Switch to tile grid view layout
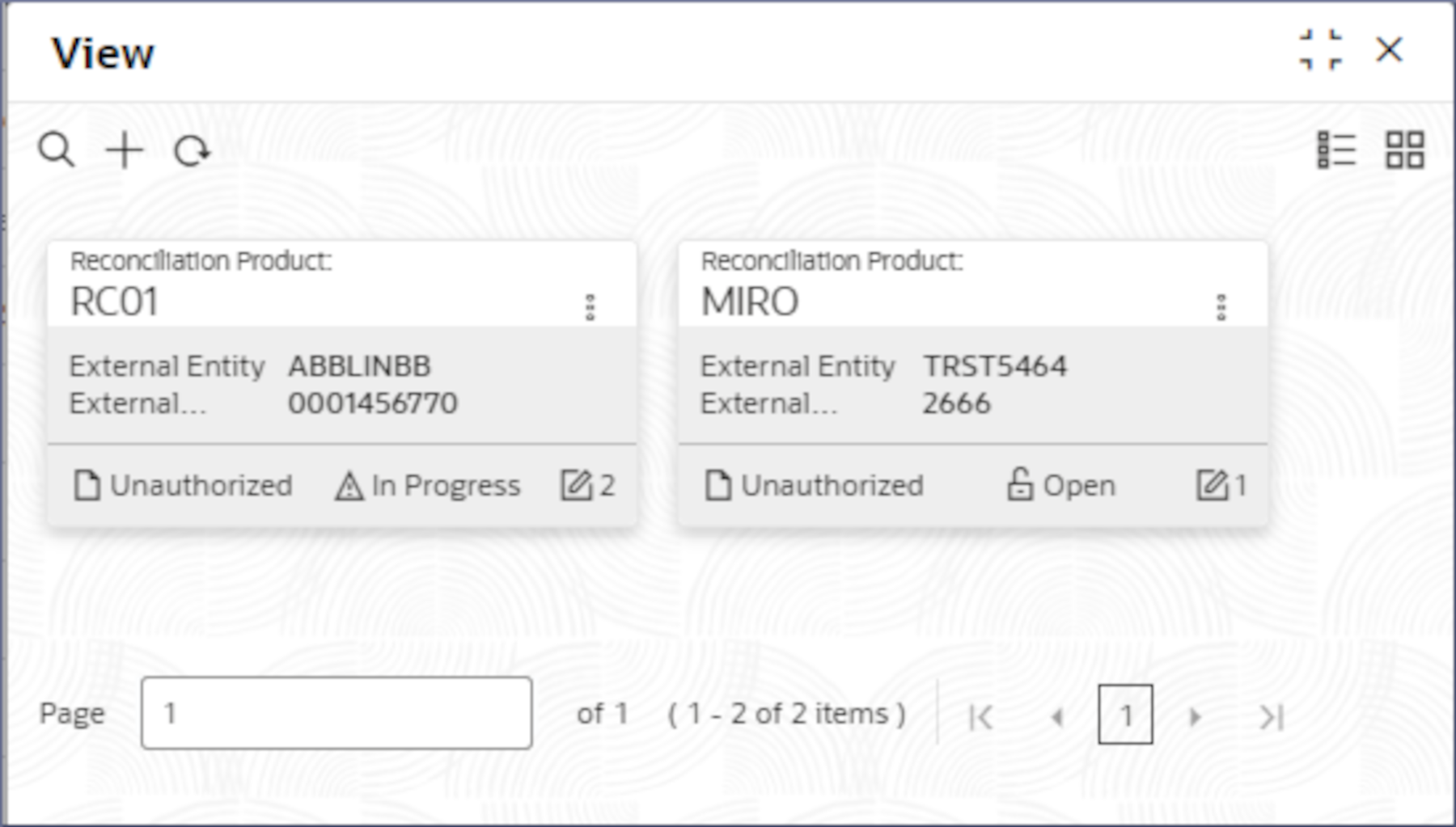Image resolution: width=1456 pixels, height=827 pixels. (1405, 150)
